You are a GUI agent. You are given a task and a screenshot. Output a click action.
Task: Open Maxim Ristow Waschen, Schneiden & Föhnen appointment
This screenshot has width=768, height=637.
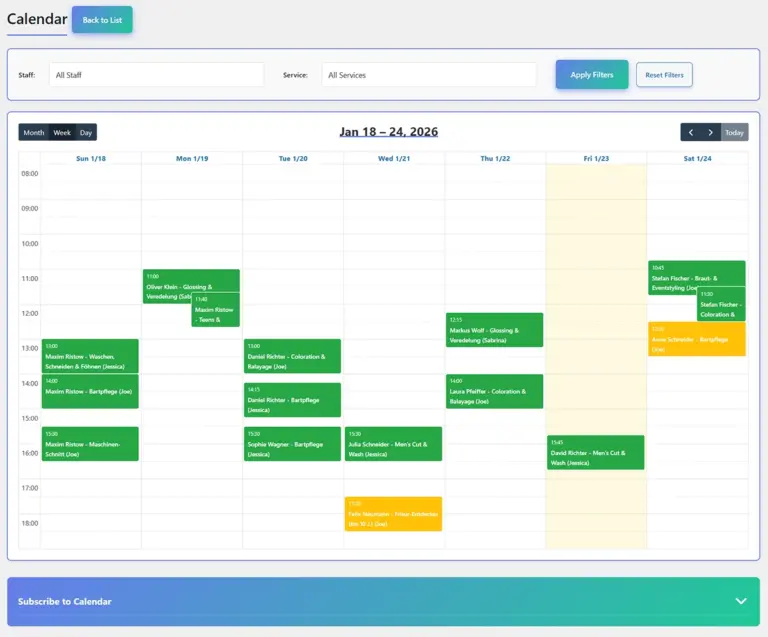[90, 356]
